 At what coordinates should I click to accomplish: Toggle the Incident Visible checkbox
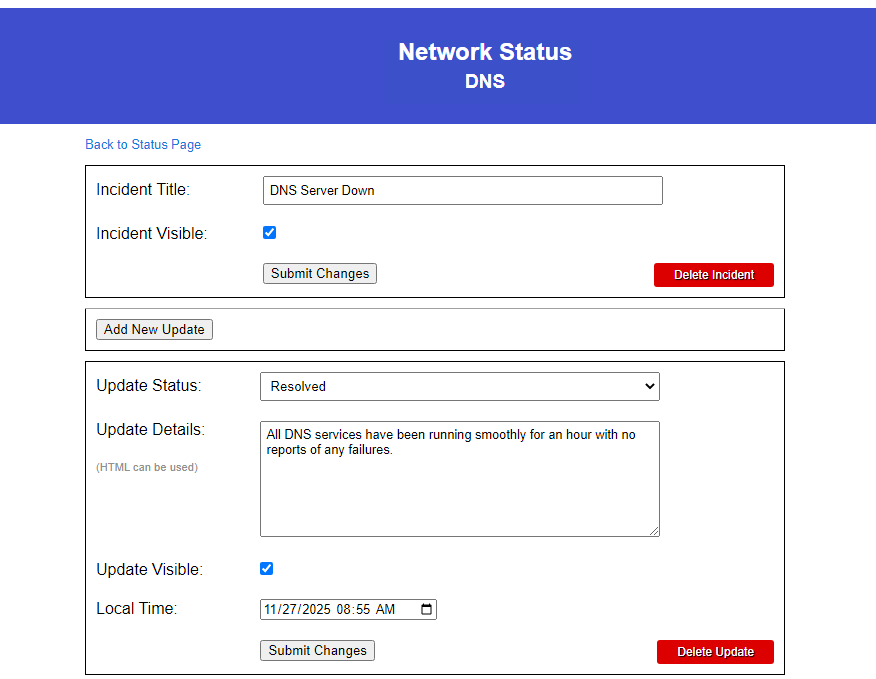pyautogui.click(x=269, y=232)
